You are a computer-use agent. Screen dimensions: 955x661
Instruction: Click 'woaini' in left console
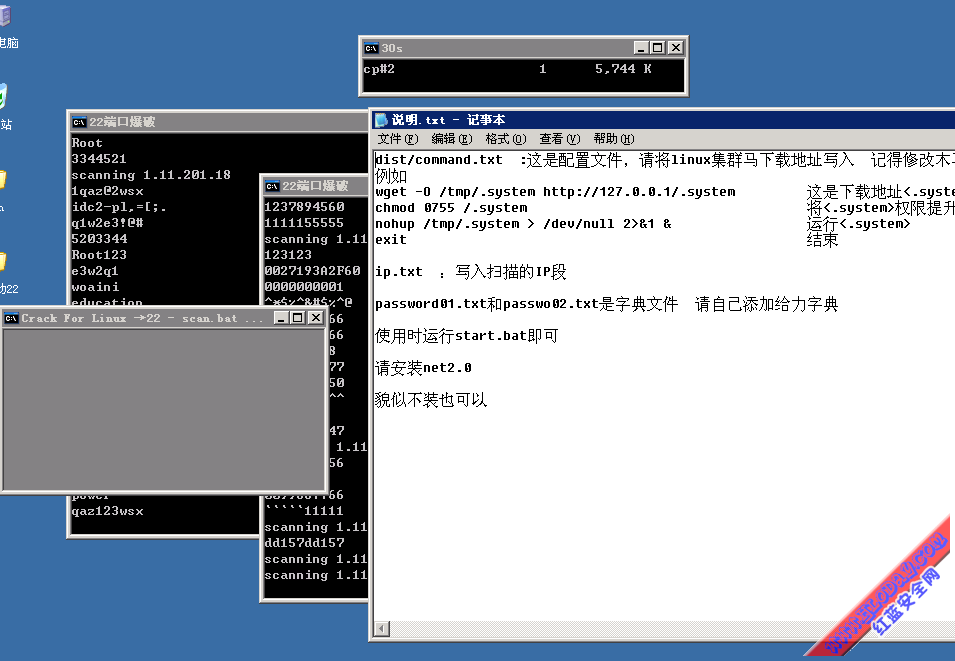[95, 286]
